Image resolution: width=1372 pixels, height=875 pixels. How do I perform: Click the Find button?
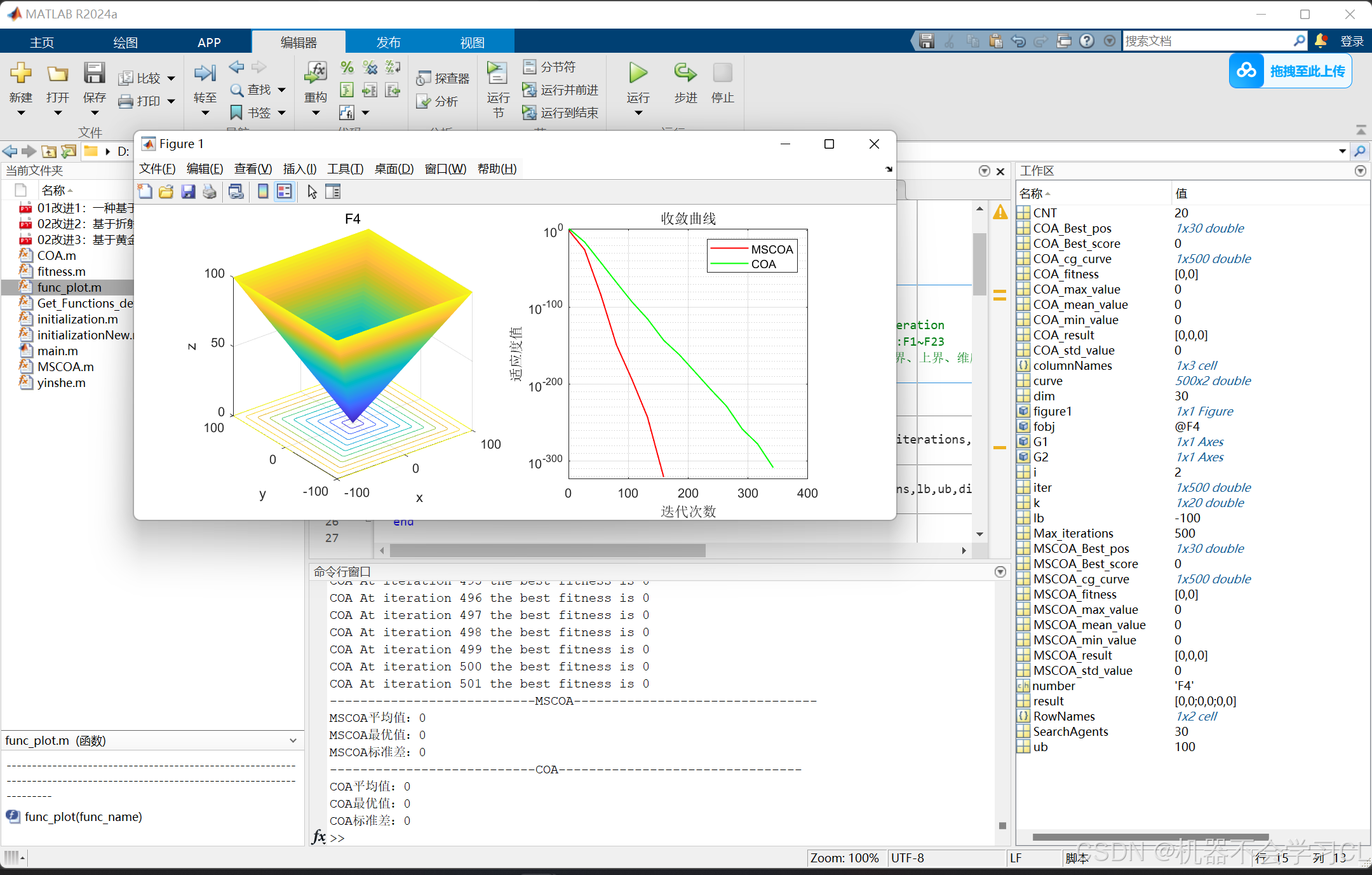(250, 90)
